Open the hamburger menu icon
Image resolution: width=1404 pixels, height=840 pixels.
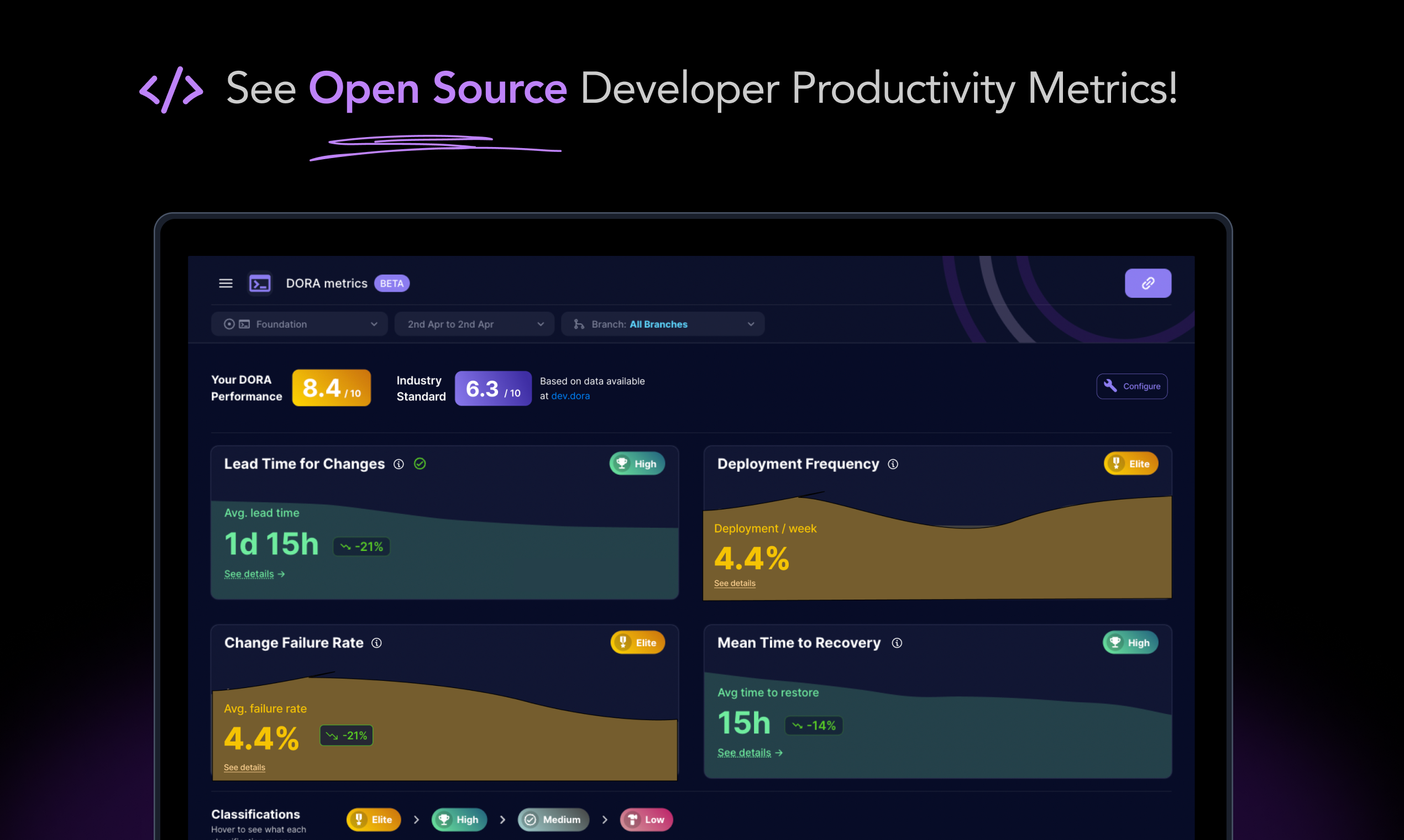pos(226,283)
